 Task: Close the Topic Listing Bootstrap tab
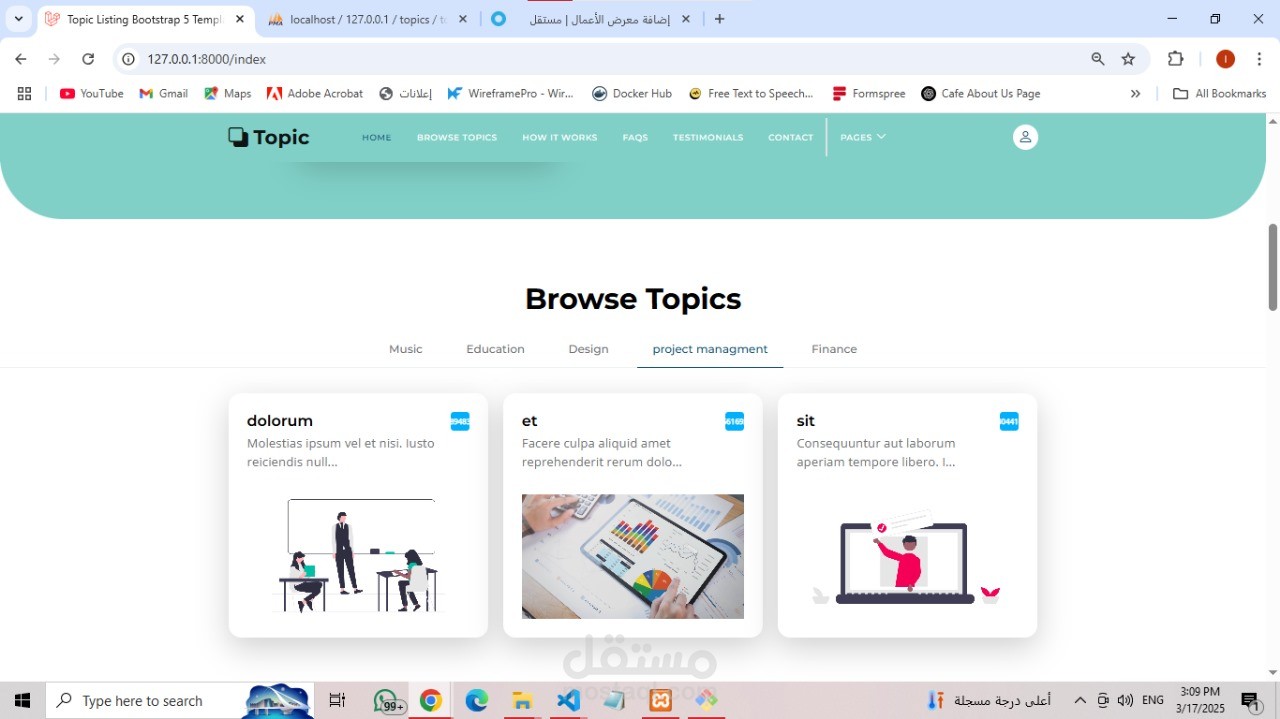(240, 19)
